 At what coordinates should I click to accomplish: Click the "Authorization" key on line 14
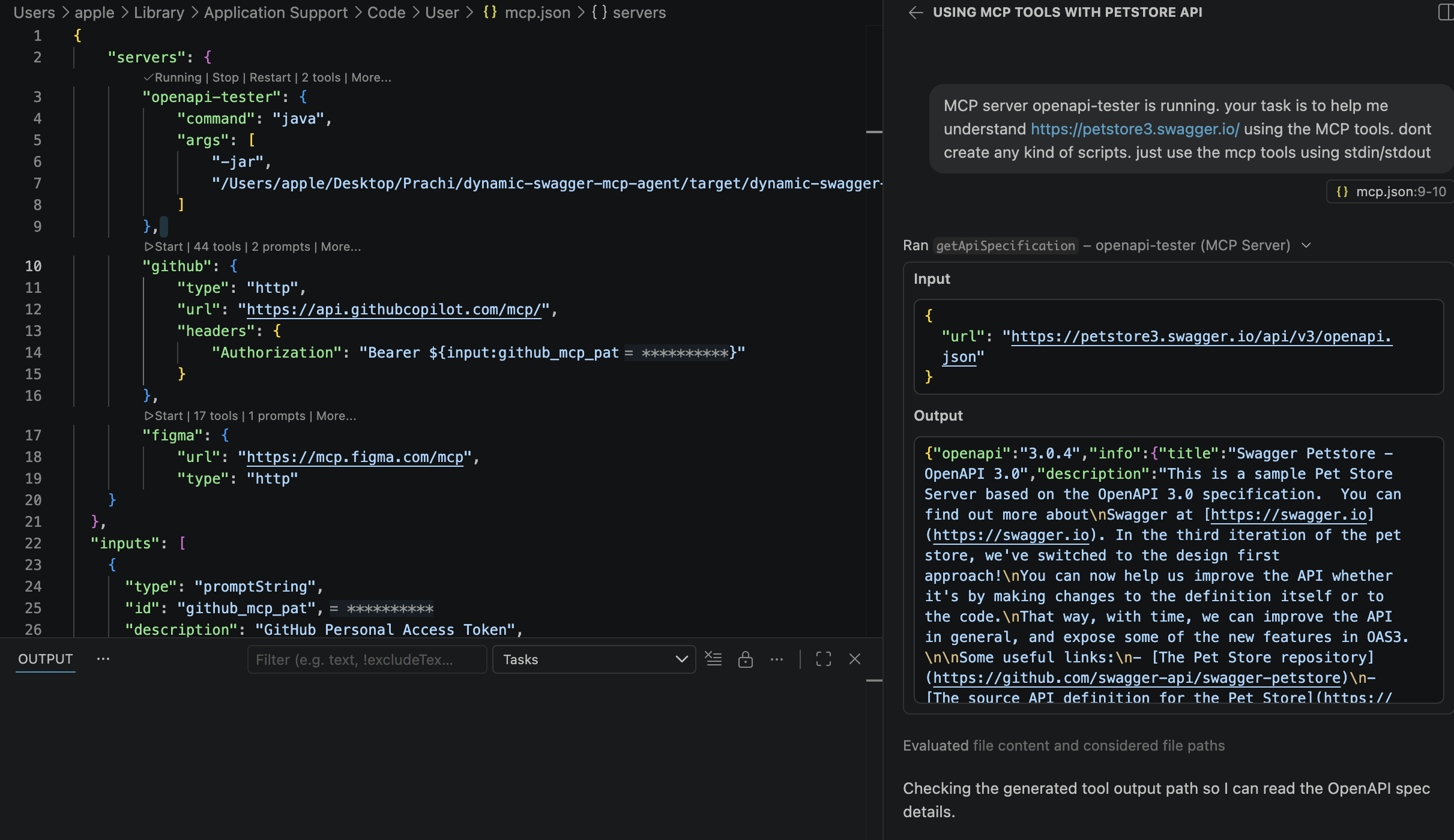(277, 353)
